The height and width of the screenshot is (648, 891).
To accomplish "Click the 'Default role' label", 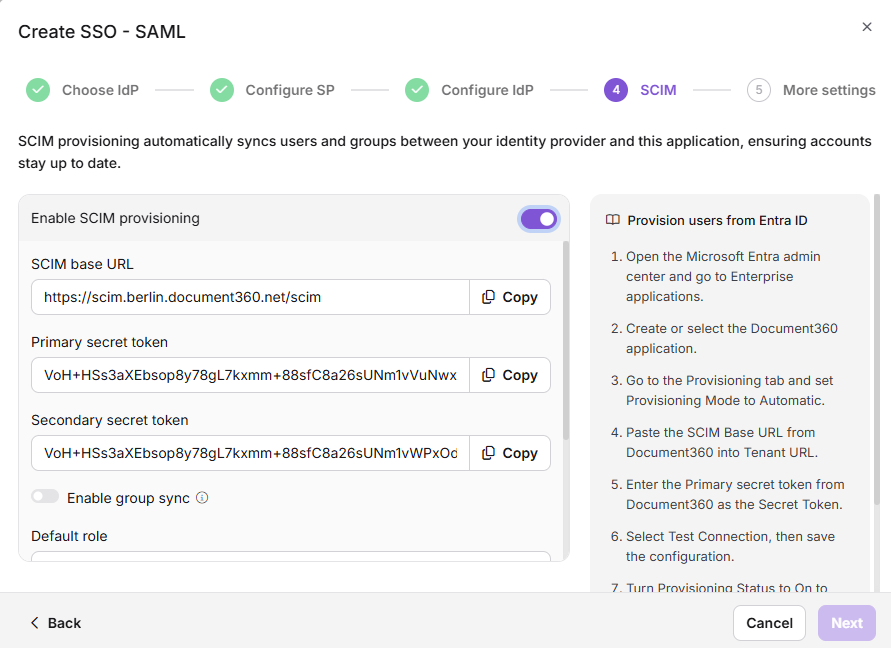I will click(x=69, y=536).
